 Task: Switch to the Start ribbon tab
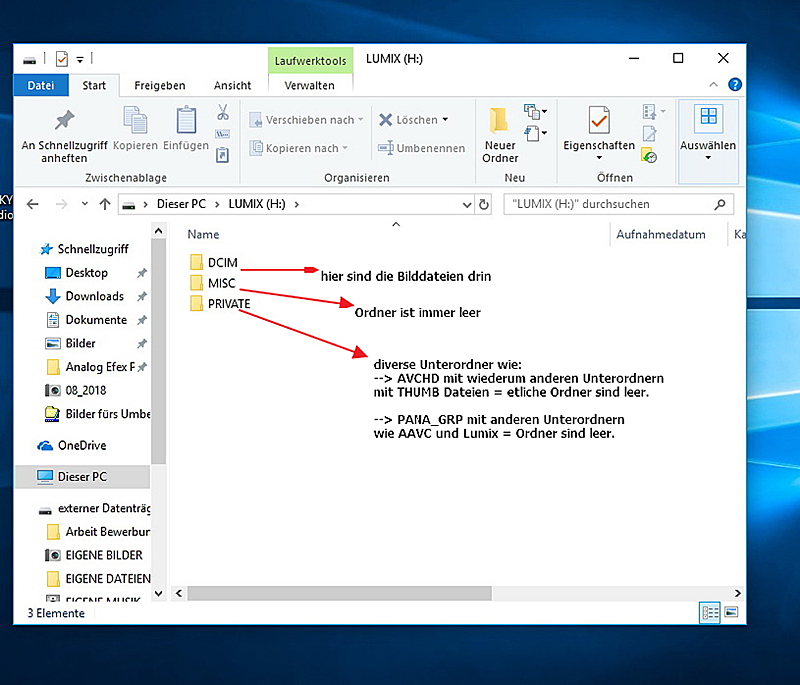(x=94, y=85)
